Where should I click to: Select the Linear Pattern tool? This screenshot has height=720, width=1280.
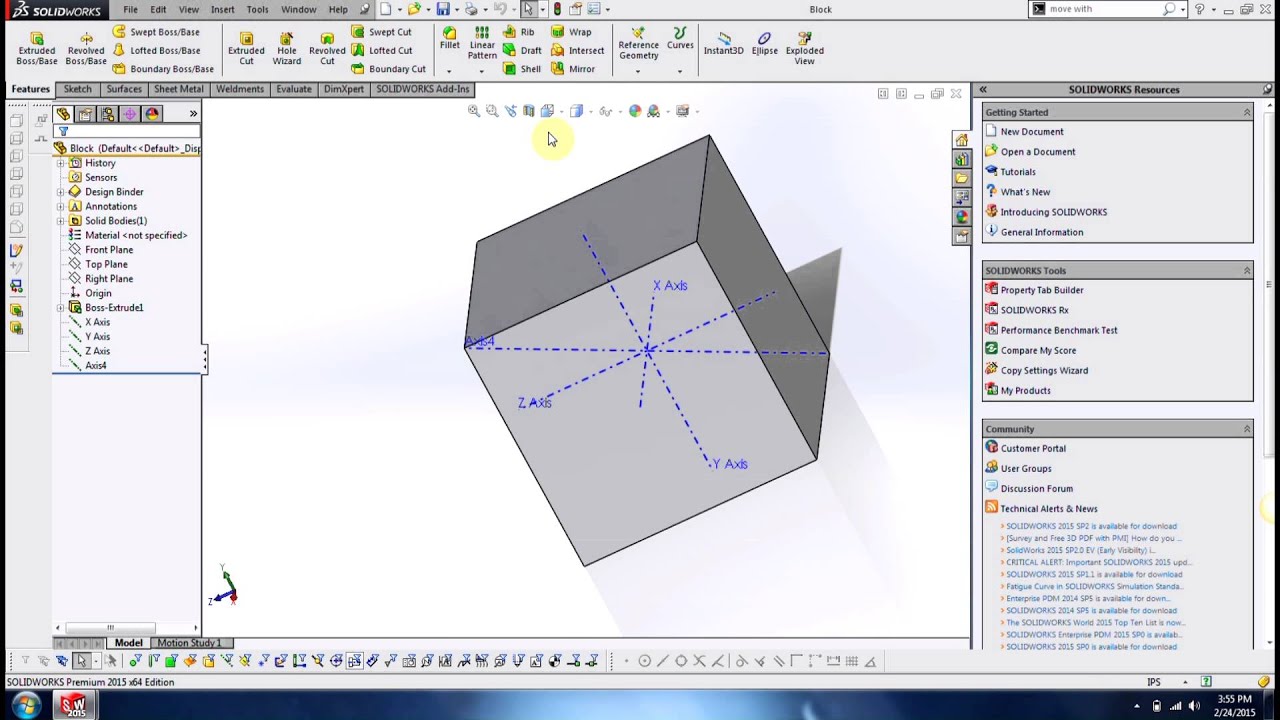[x=482, y=44]
